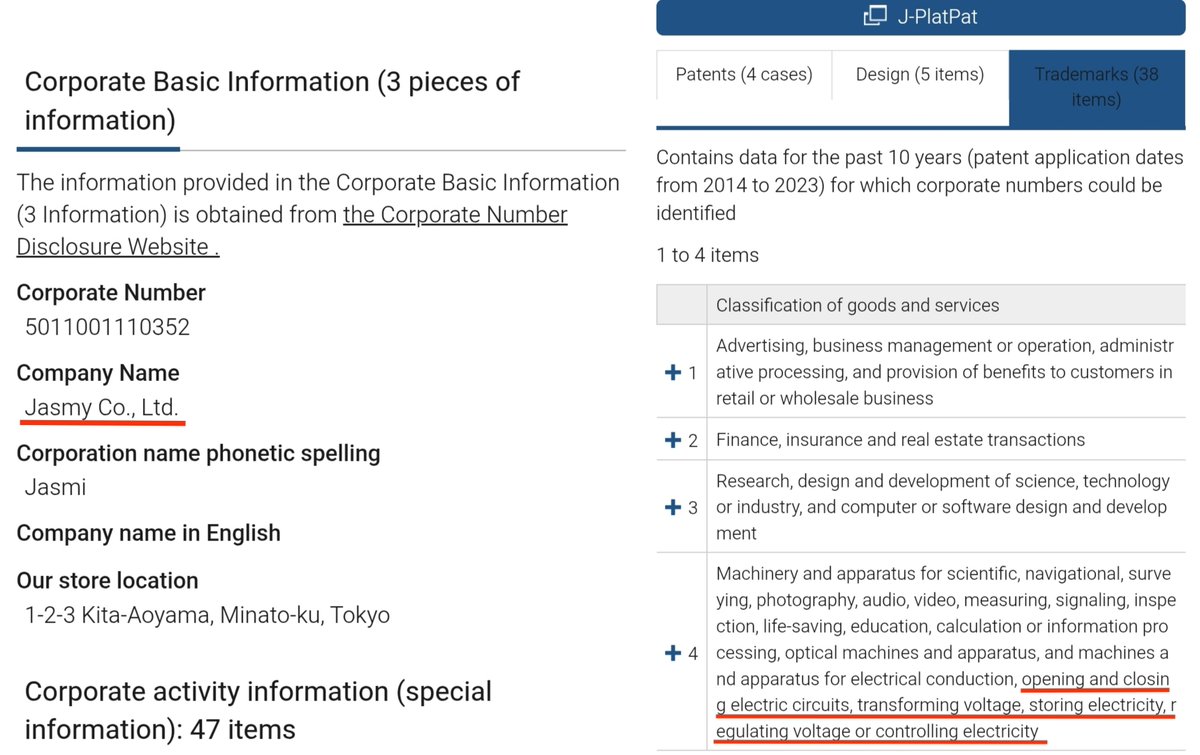
Task: Click the address 1-2-3 Kita-Aoyama, Minato-ku, Tokyo
Action: [207, 615]
